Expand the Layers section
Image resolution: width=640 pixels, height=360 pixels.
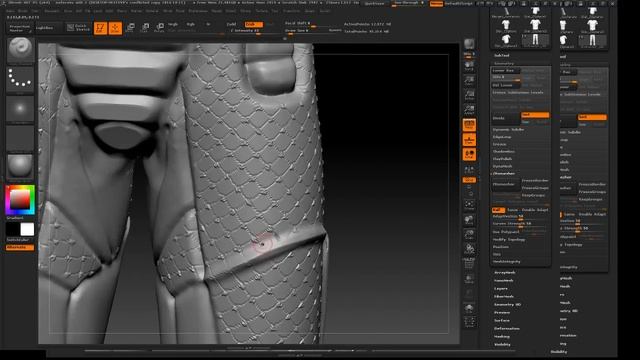click(501, 289)
